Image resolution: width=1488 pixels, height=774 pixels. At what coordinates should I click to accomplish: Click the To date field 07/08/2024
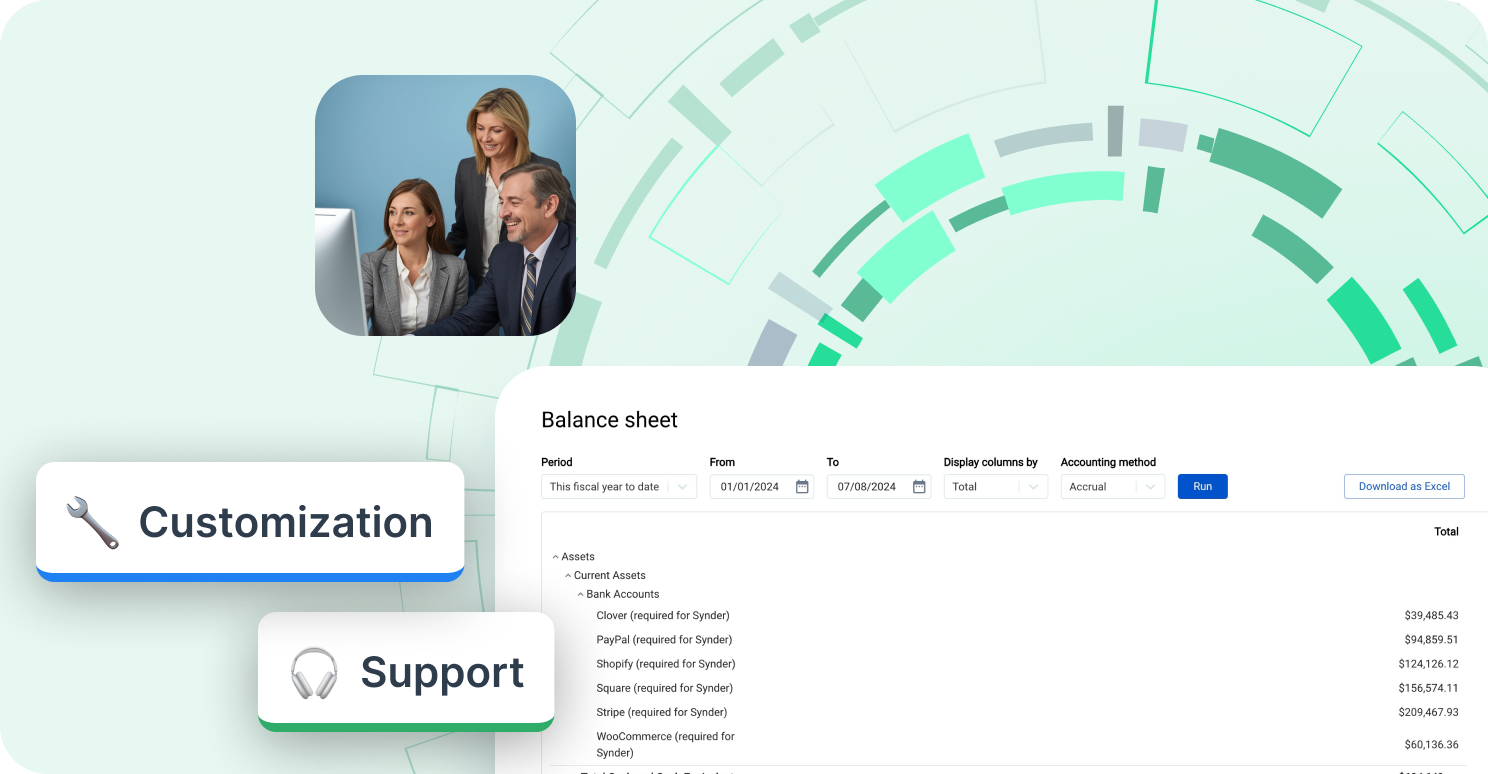878,487
